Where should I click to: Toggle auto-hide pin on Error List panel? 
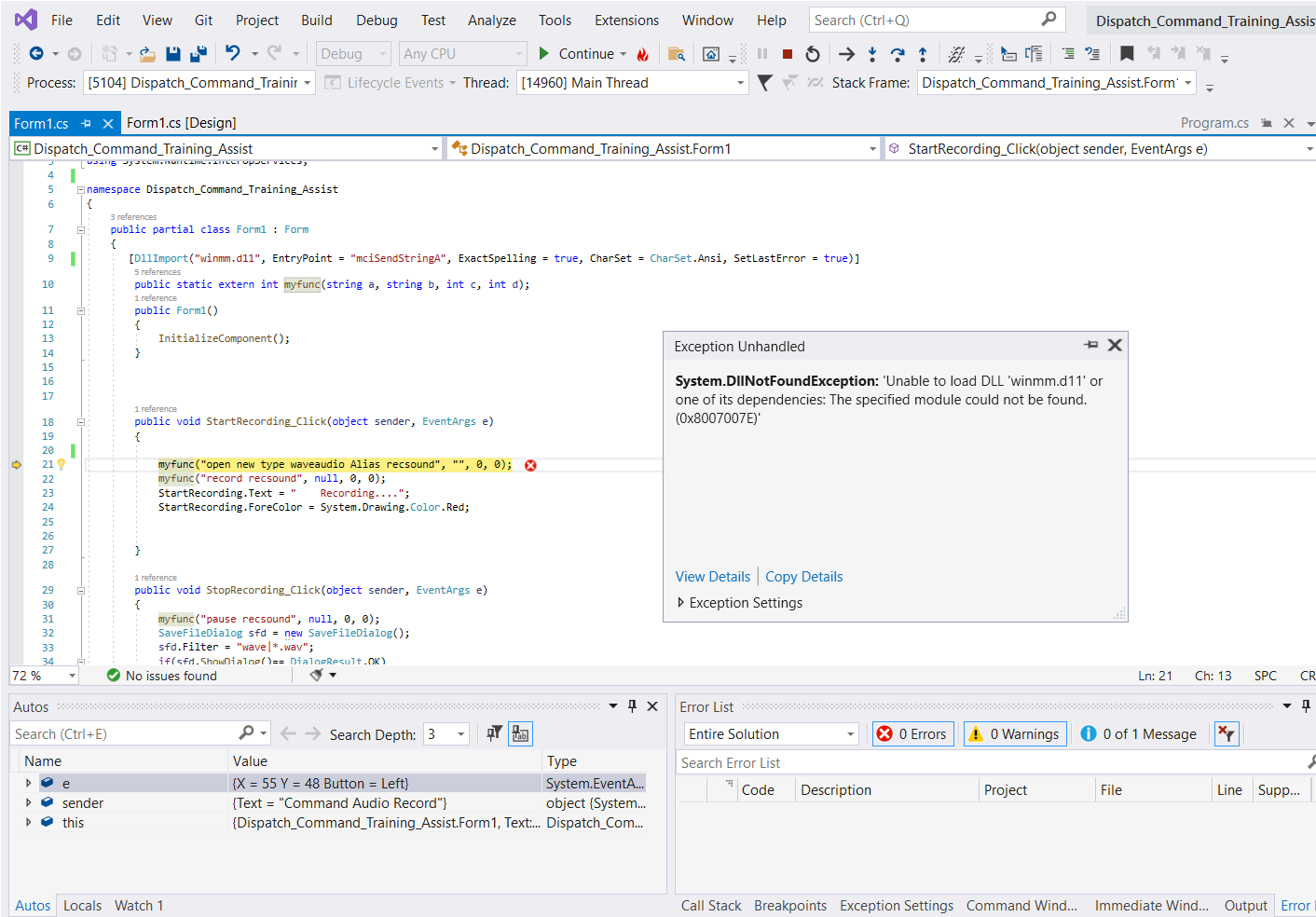(x=1306, y=706)
